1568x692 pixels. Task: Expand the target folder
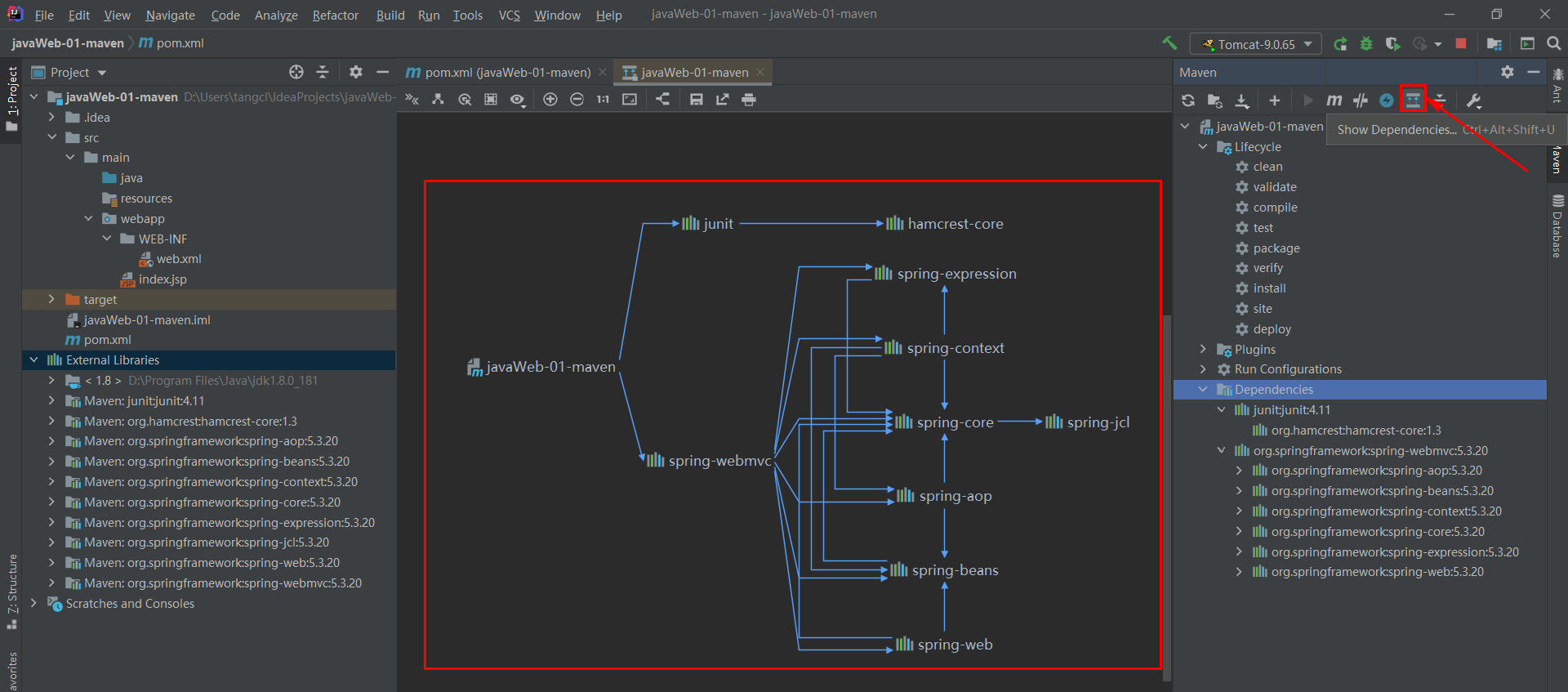coord(51,299)
